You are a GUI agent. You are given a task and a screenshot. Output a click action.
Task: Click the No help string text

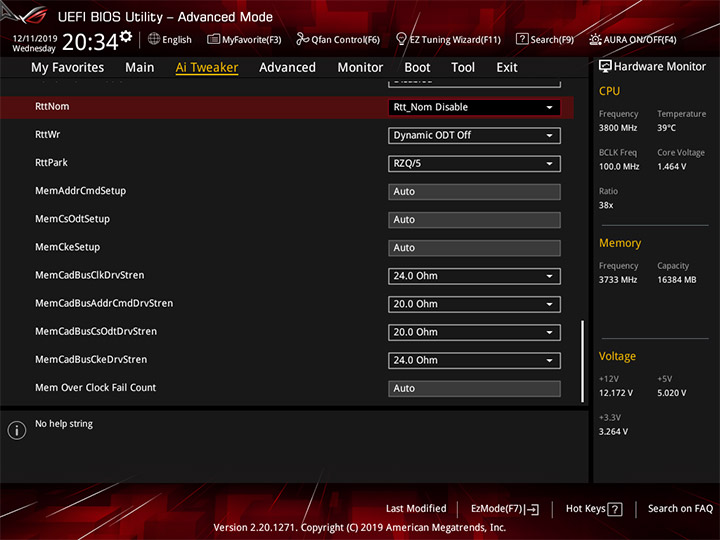pyautogui.click(x=64, y=424)
